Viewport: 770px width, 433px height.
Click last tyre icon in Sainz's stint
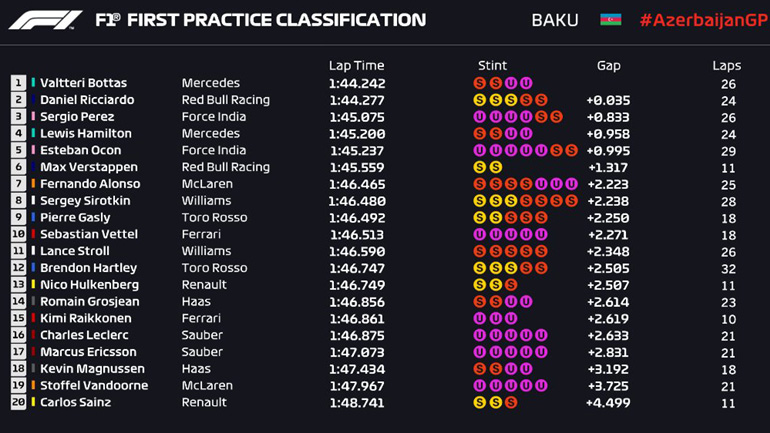511,402
